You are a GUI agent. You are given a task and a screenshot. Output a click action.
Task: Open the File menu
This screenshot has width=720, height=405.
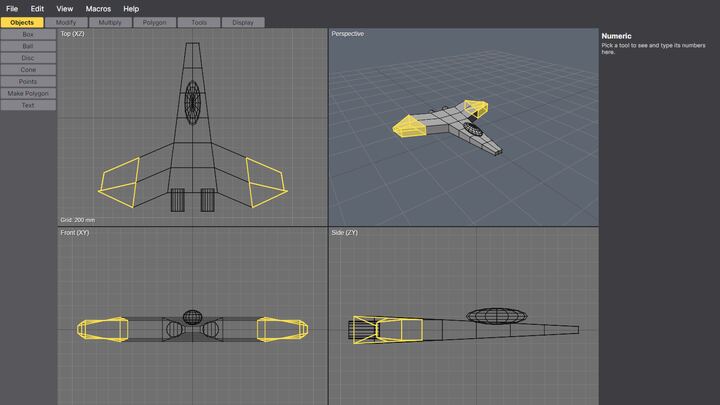click(x=12, y=9)
